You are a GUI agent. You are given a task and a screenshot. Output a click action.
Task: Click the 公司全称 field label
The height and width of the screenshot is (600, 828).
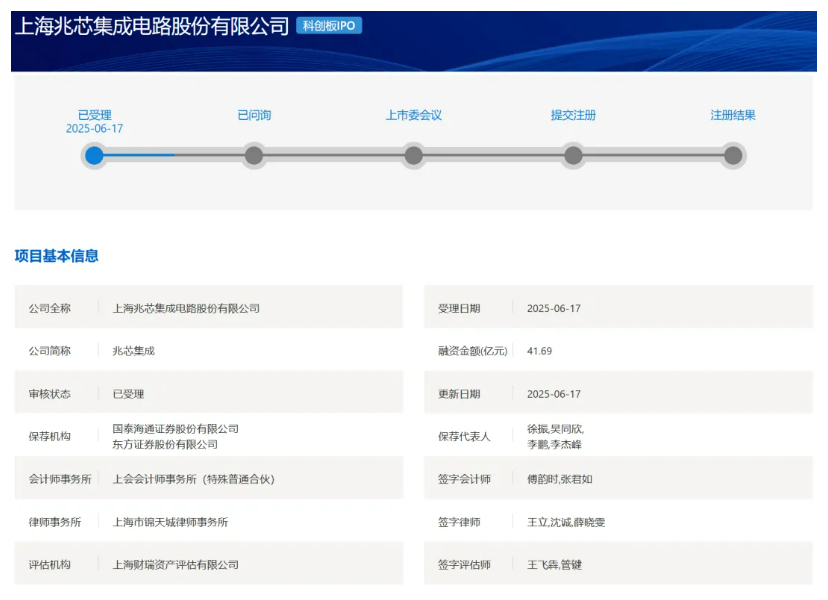tap(50, 308)
